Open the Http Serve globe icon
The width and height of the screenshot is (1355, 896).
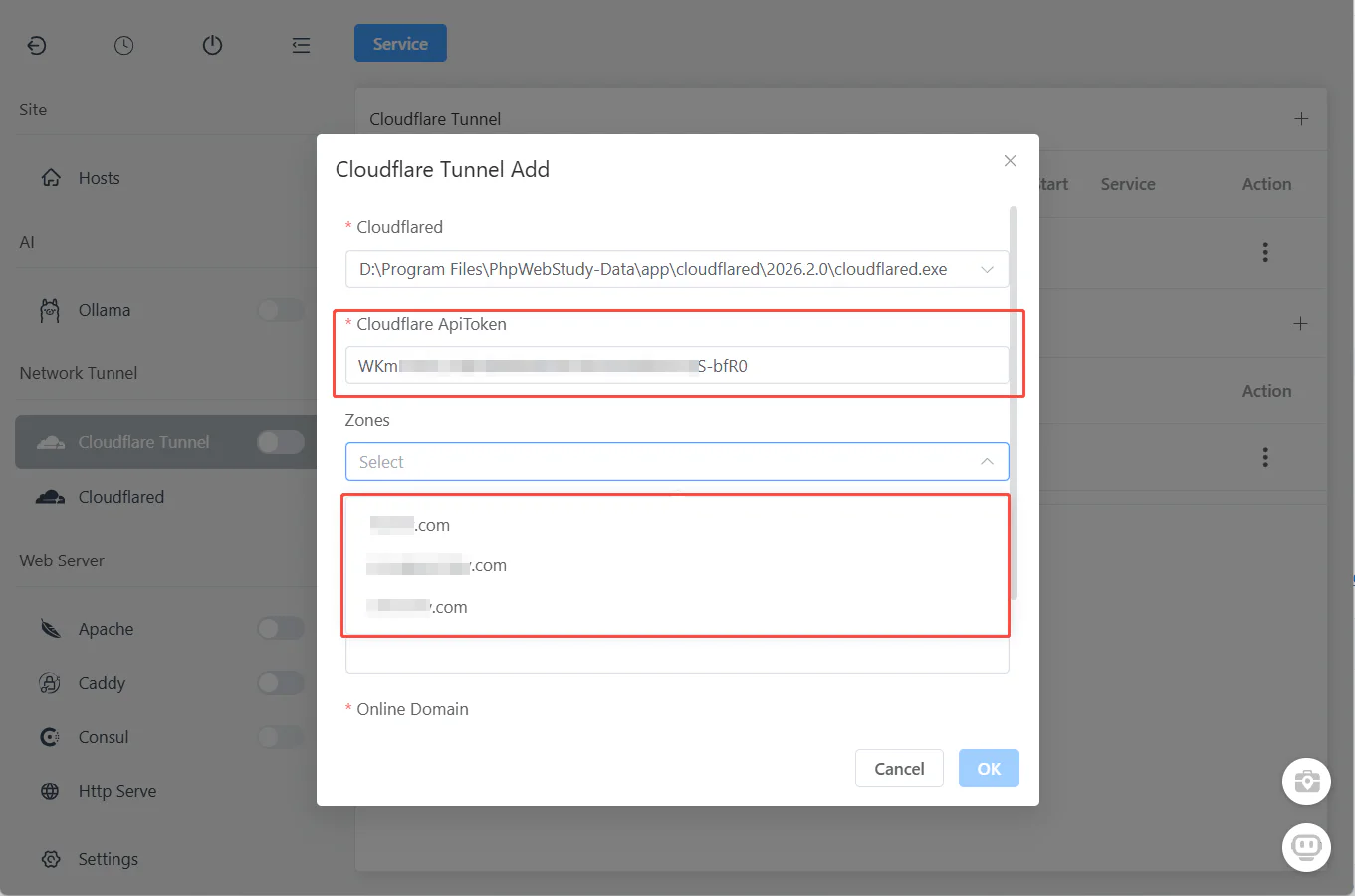click(x=50, y=790)
